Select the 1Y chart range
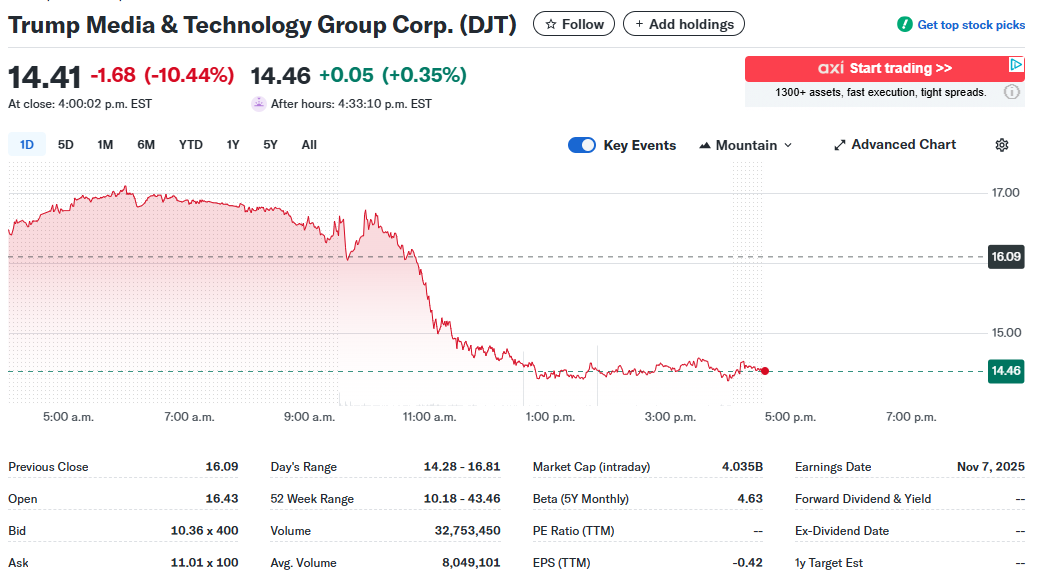 (x=233, y=145)
